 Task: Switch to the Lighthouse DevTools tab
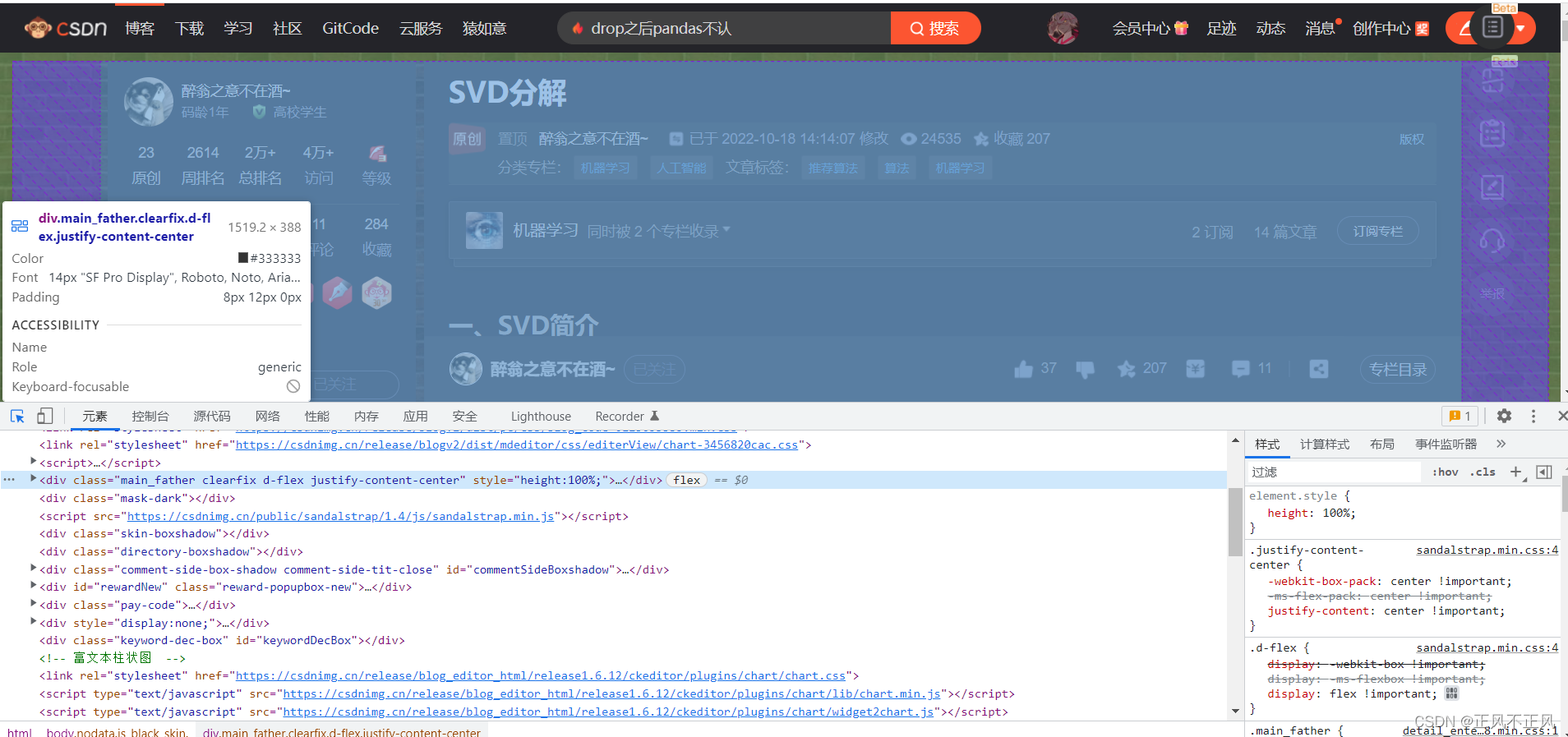click(541, 417)
